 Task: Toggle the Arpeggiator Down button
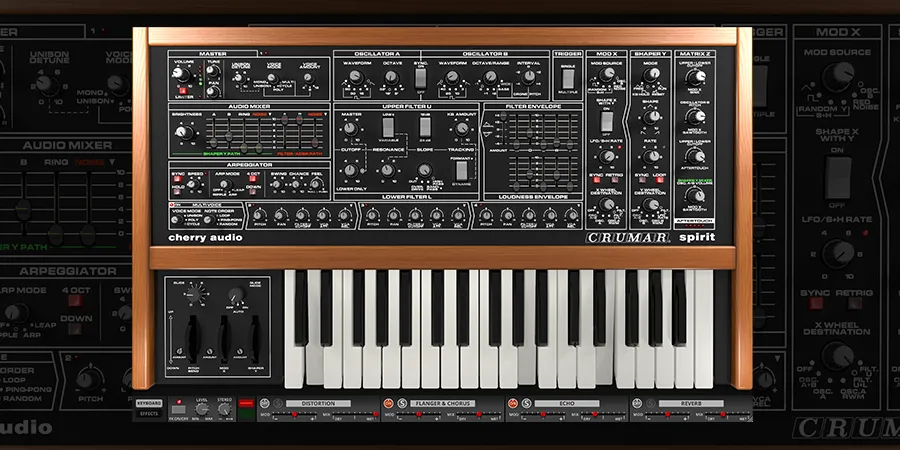[253, 192]
